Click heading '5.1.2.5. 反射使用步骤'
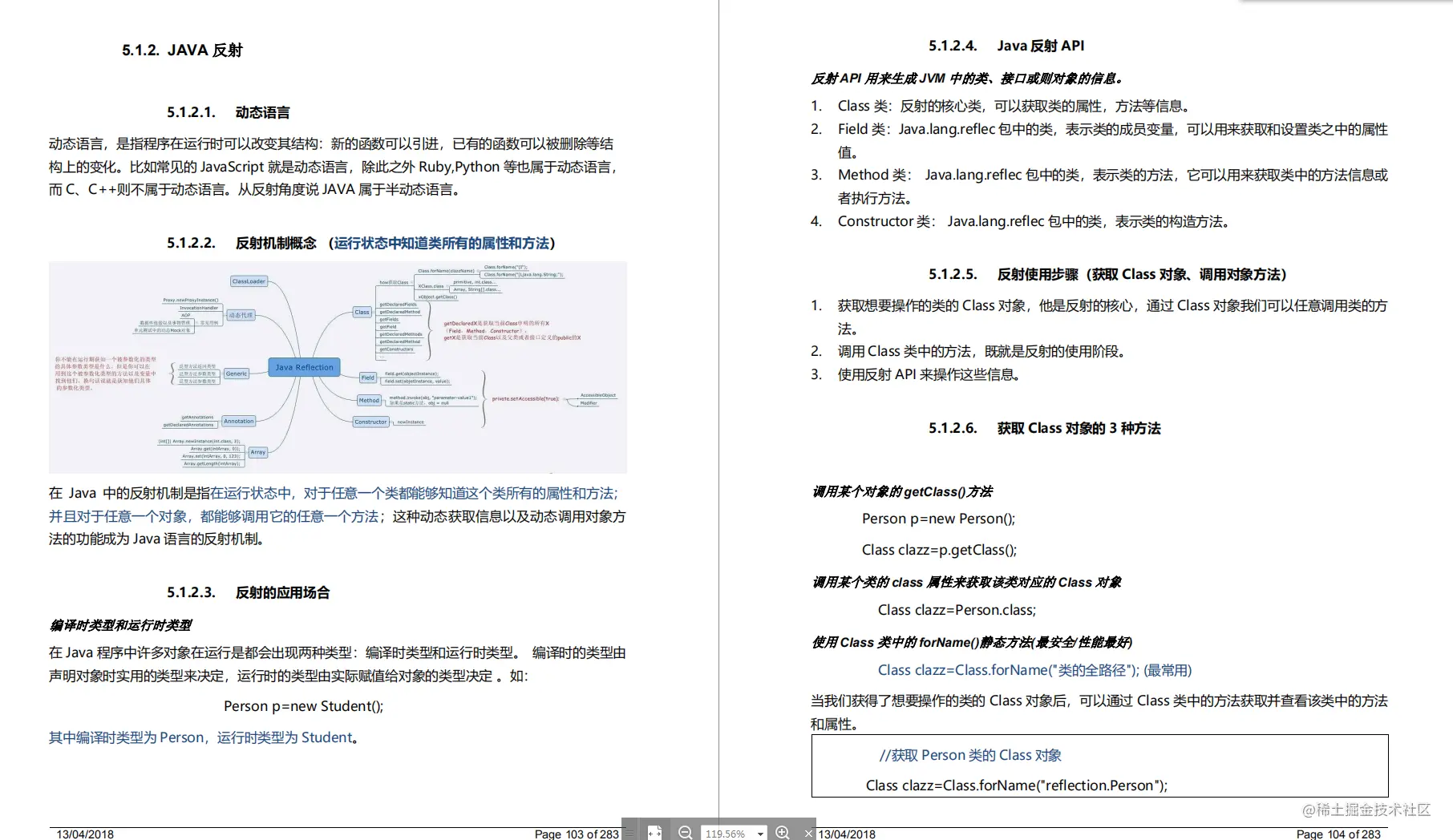This screenshot has width=1453, height=840. [x=1107, y=274]
